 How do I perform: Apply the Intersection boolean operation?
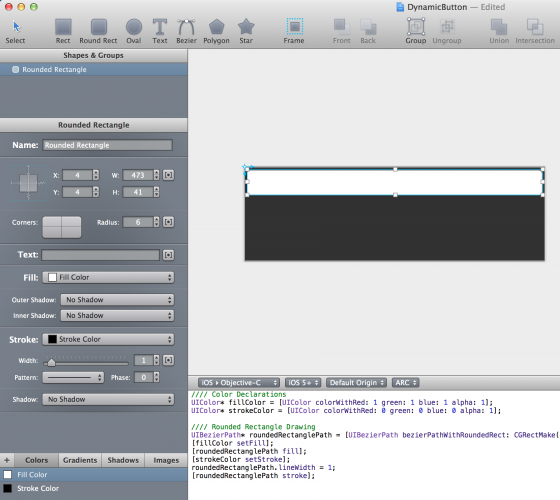coord(535,31)
